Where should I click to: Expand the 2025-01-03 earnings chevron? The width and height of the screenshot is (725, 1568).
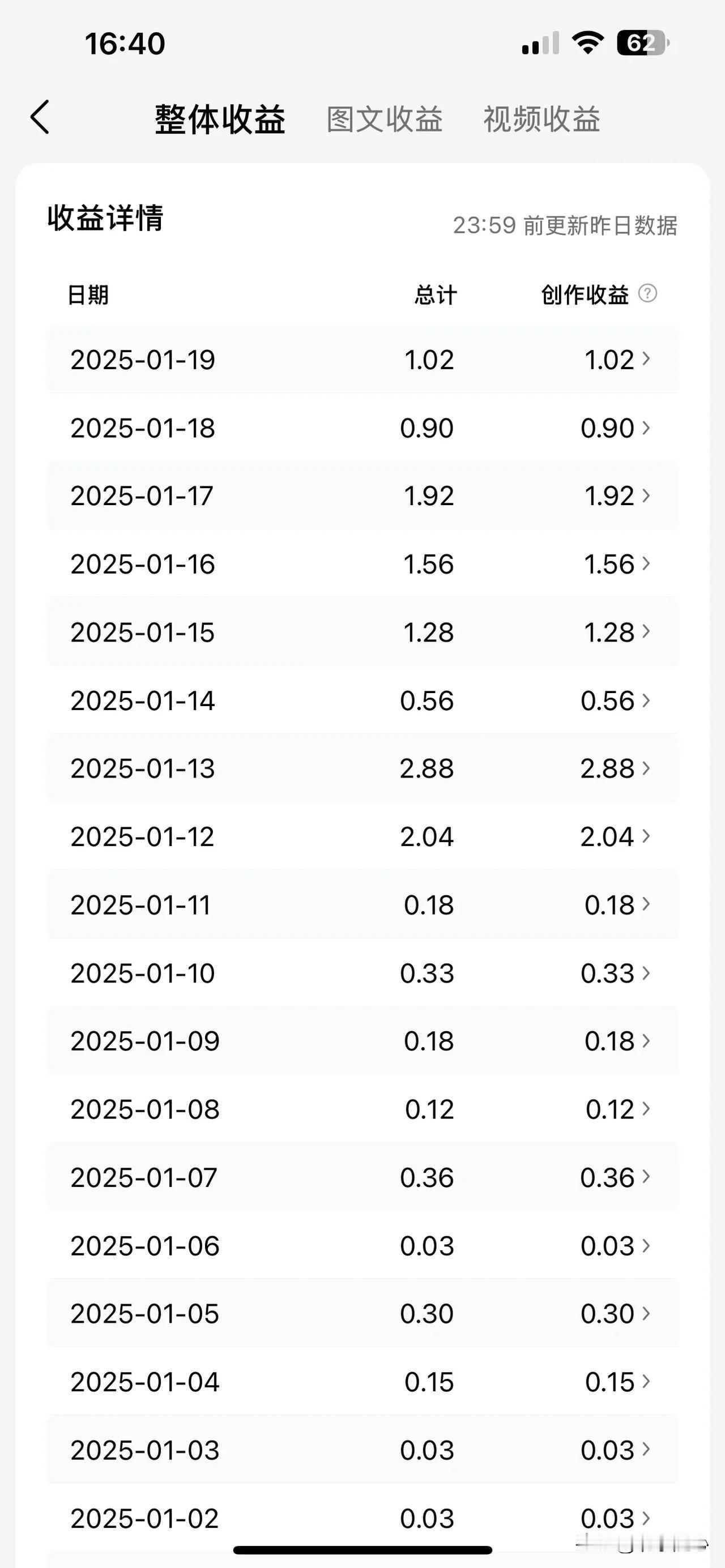[x=646, y=1450]
